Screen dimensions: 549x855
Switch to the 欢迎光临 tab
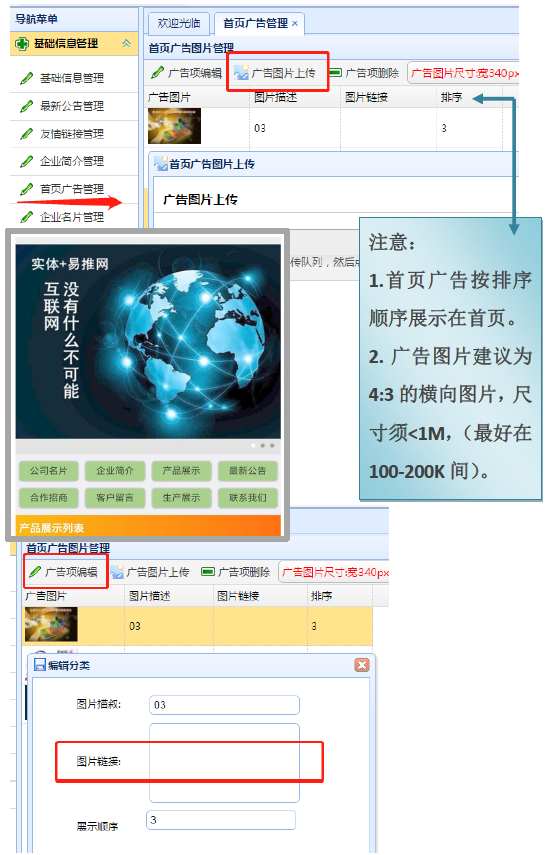coord(179,23)
